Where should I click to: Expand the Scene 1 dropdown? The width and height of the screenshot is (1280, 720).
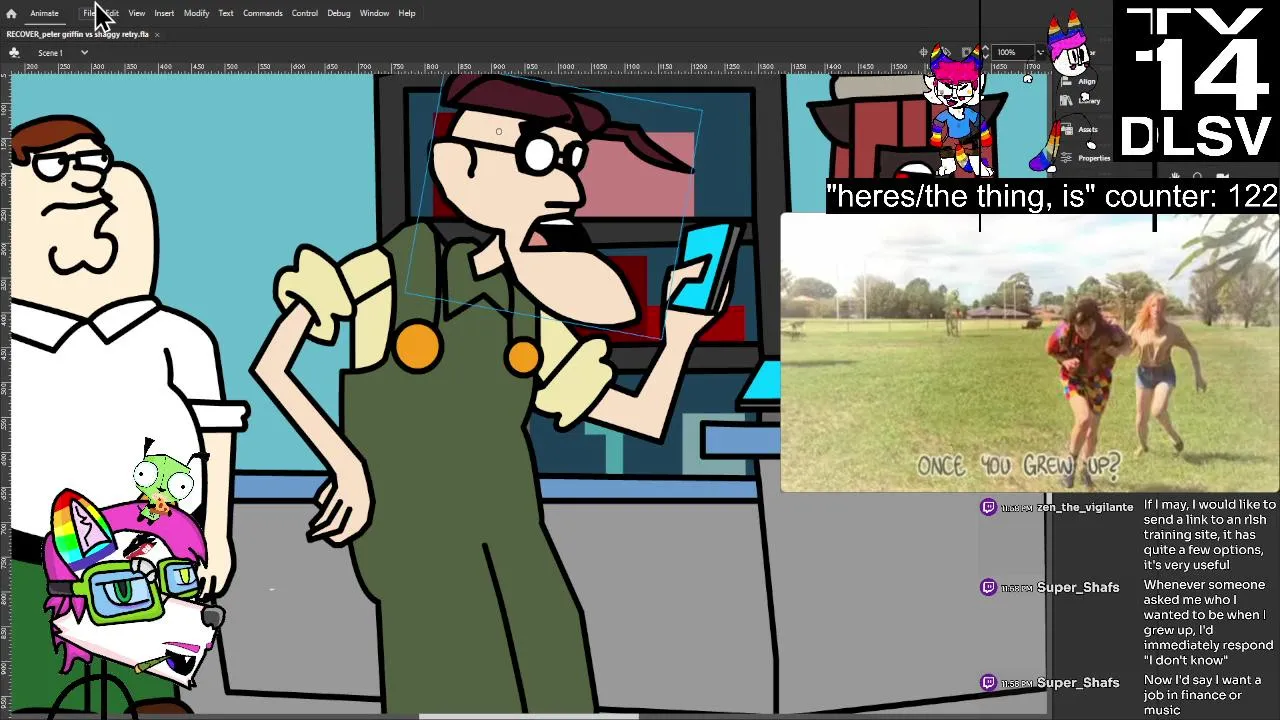coord(84,52)
